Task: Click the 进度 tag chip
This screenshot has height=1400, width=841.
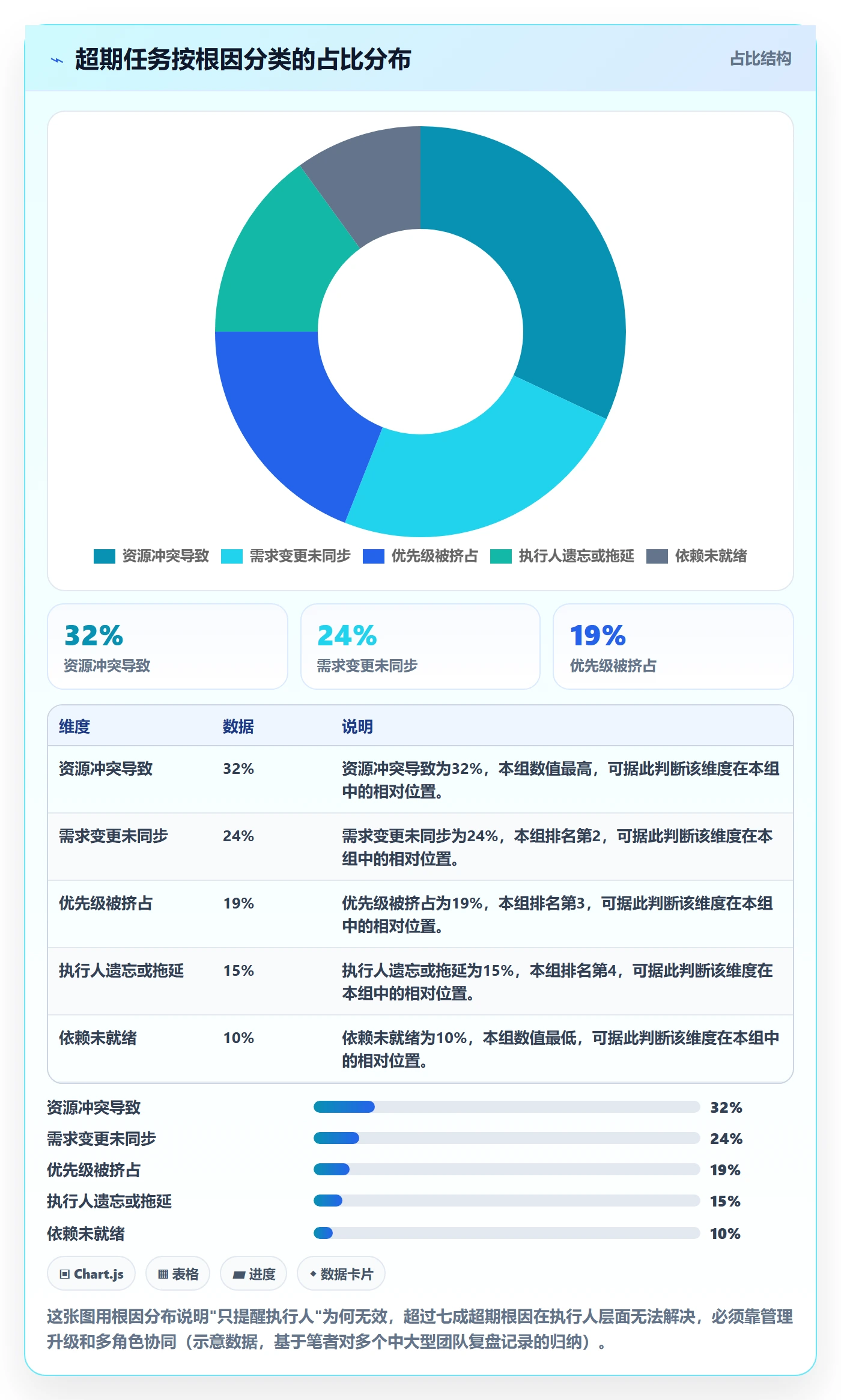Action: tap(254, 1273)
